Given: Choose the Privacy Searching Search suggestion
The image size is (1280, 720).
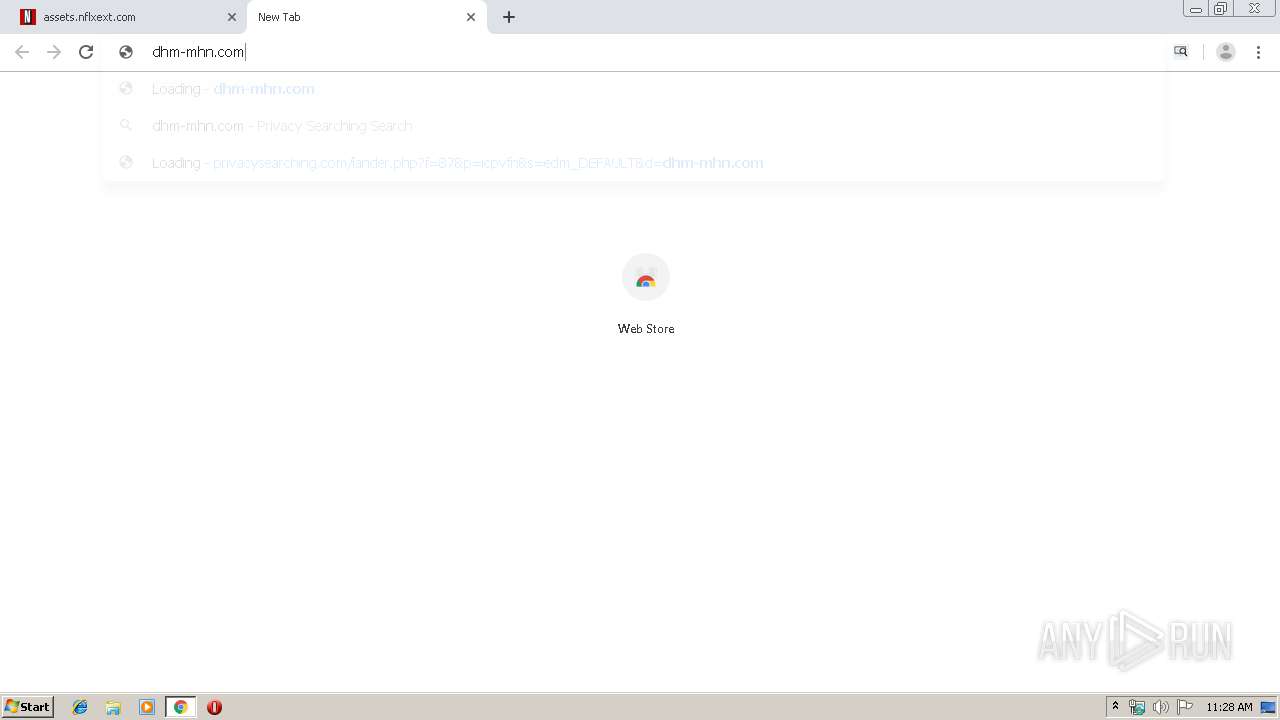Looking at the screenshot, I should [x=633, y=126].
